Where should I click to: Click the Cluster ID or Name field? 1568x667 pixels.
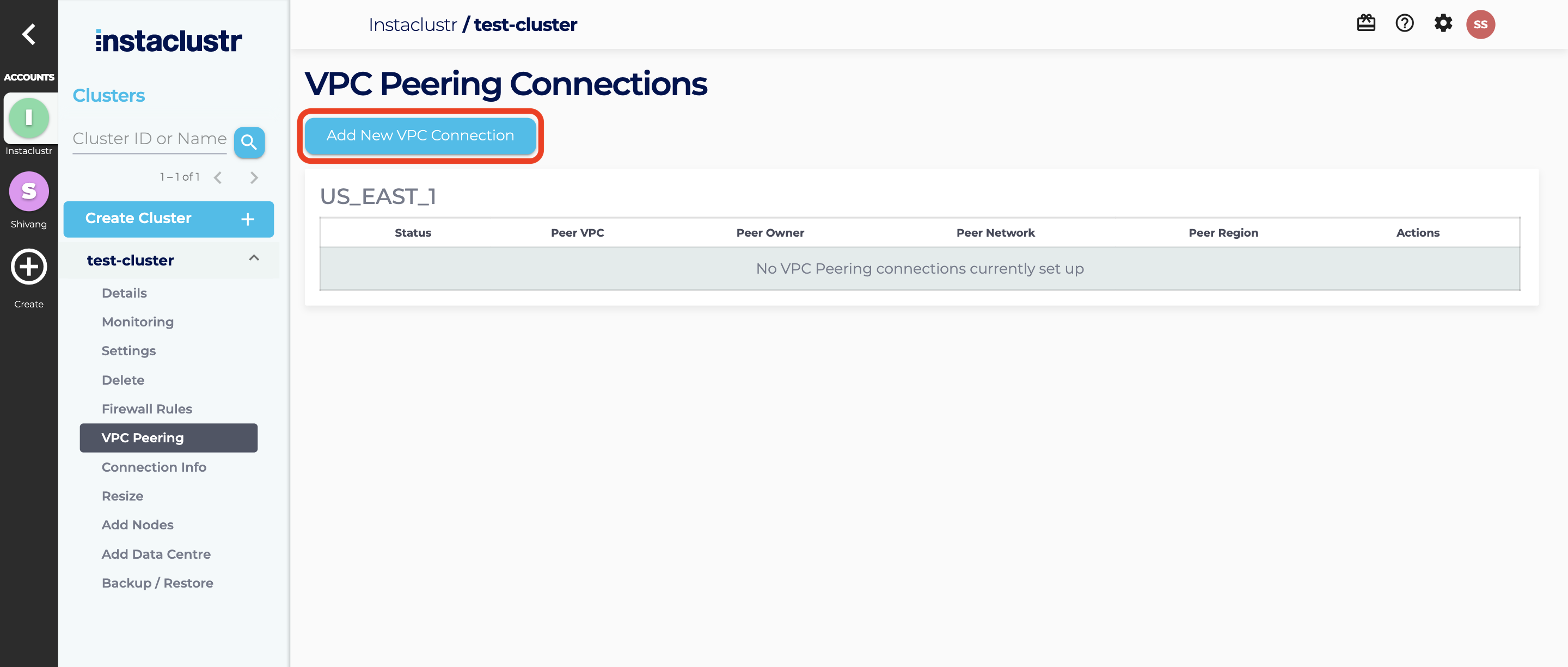pos(149,139)
